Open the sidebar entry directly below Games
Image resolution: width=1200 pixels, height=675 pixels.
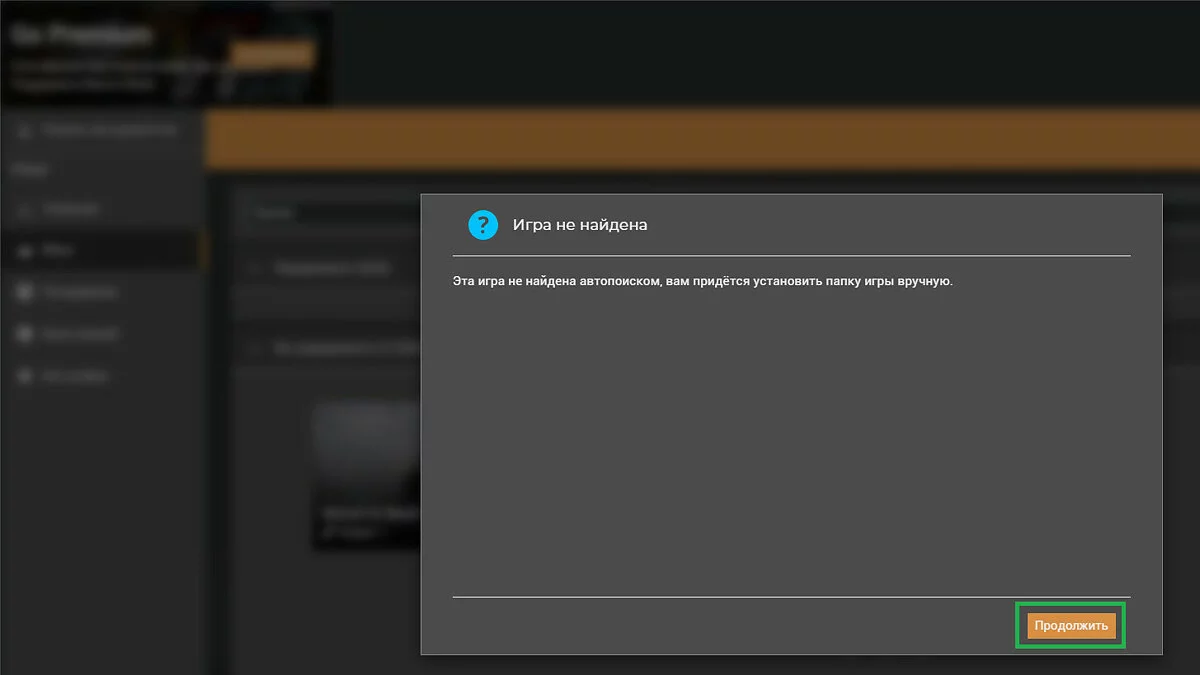tap(80, 293)
